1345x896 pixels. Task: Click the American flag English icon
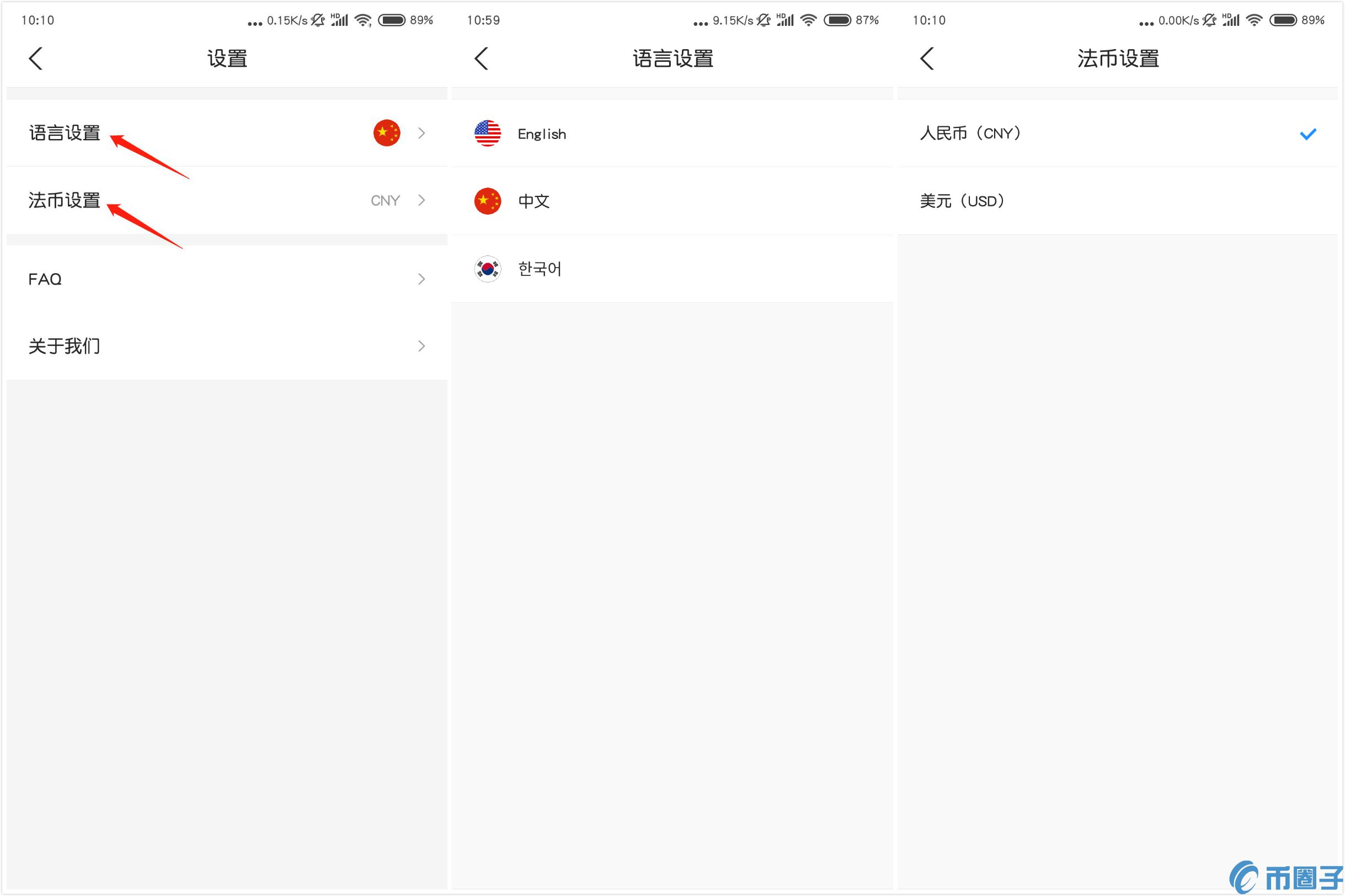coord(487,132)
